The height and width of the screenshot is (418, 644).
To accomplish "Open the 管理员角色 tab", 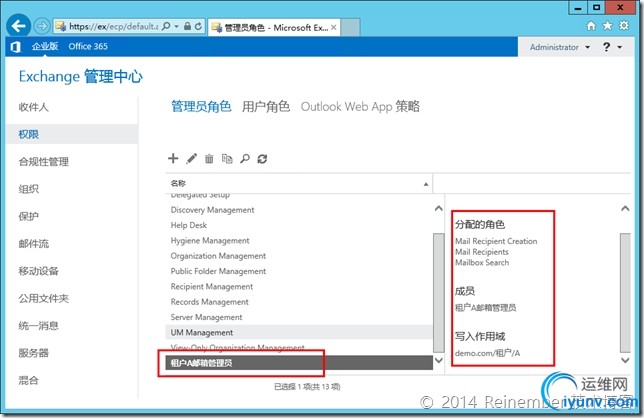I will 201,107.
